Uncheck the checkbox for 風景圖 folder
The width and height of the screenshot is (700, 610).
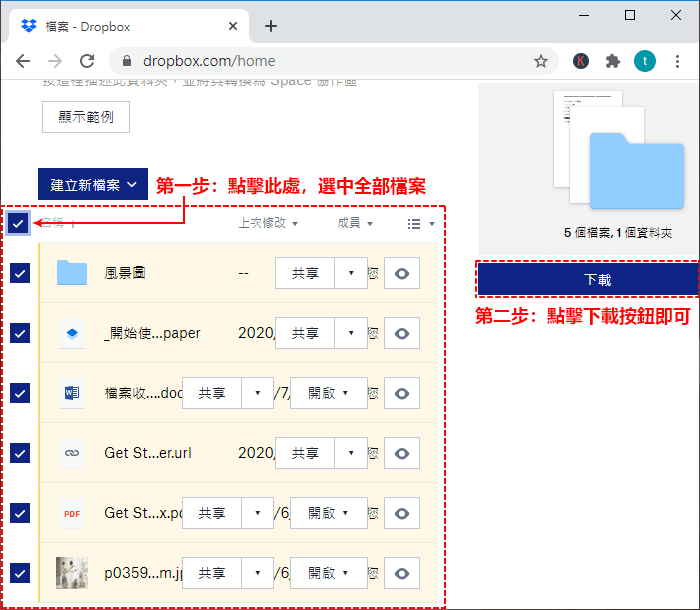pos(20,273)
